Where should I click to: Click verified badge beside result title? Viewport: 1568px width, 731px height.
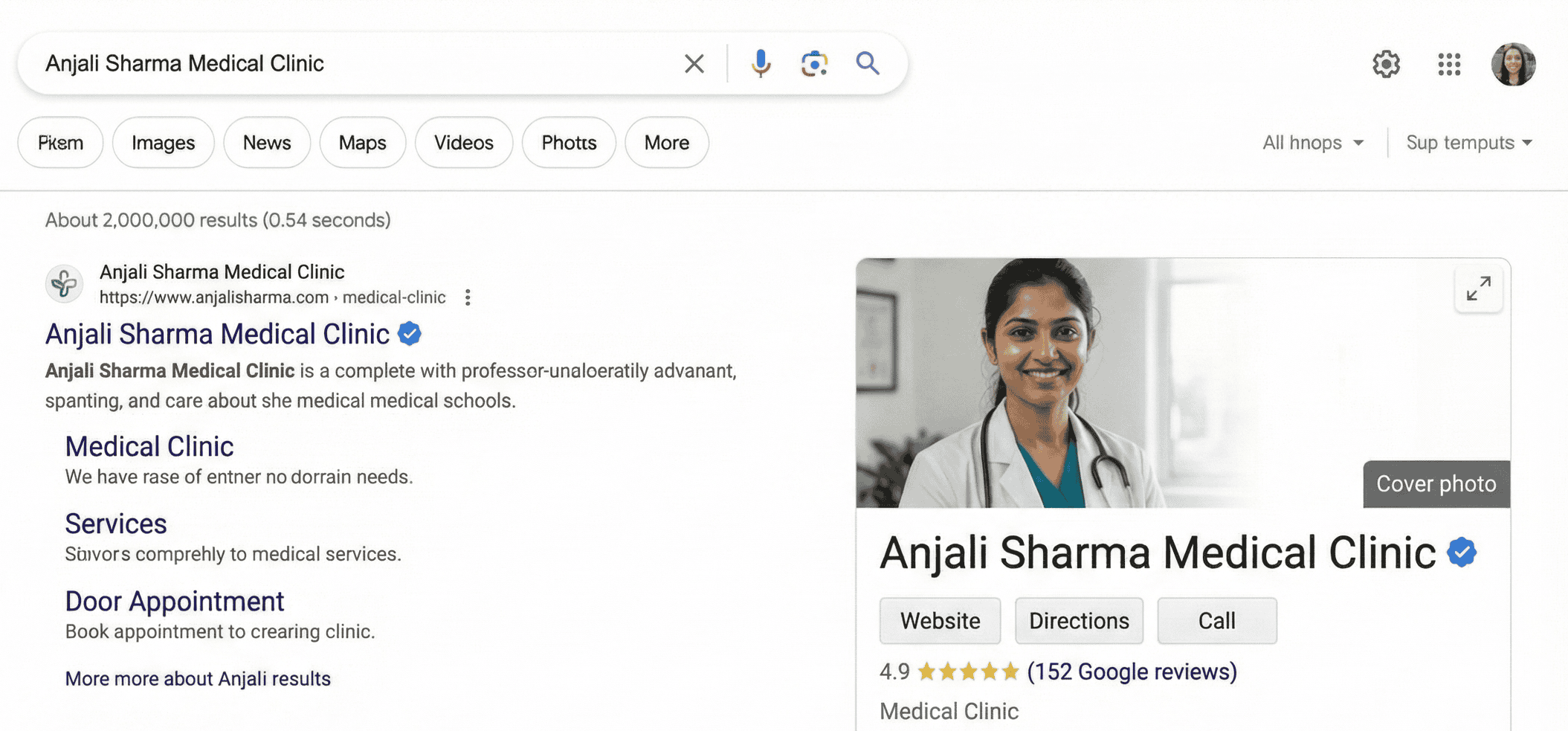coord(410,334)
